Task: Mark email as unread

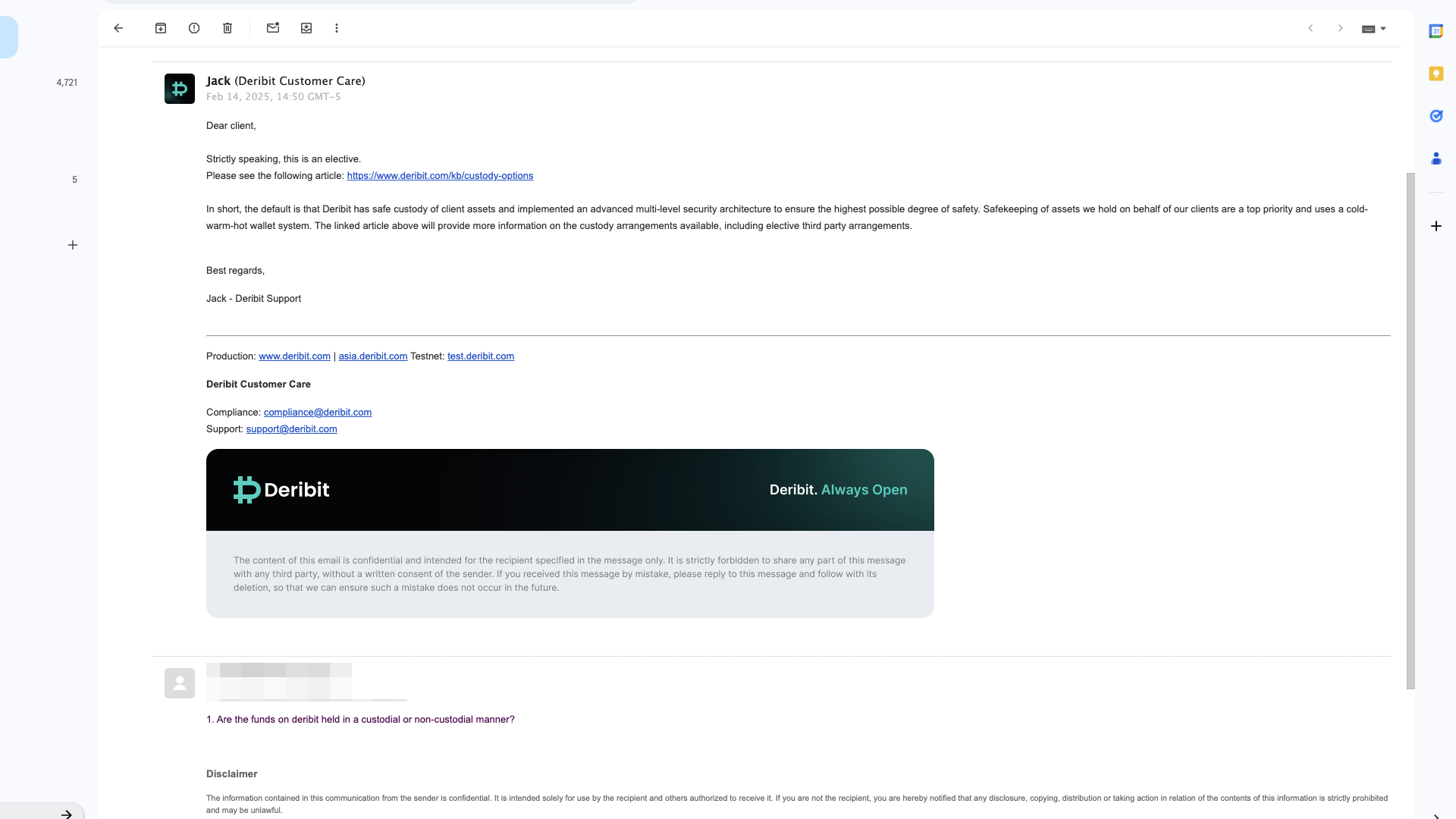Action: pos(273,28)
